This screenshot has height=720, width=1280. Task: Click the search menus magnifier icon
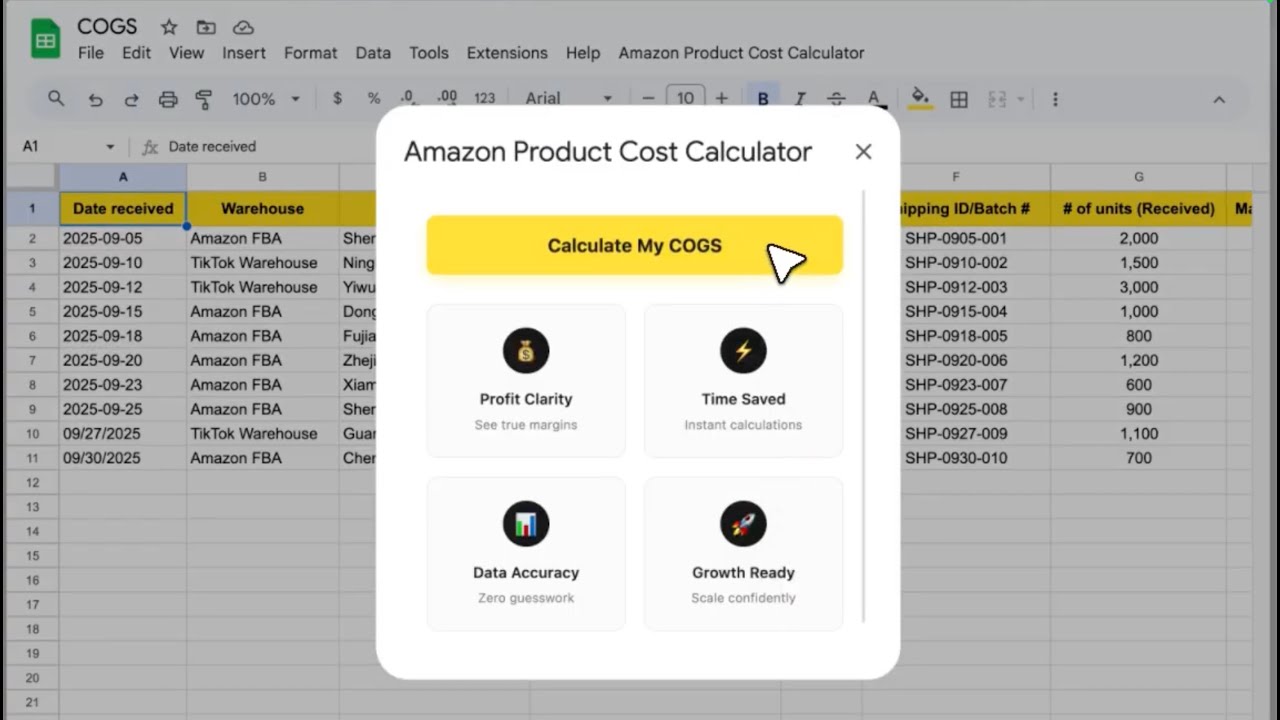click(56, 98)
